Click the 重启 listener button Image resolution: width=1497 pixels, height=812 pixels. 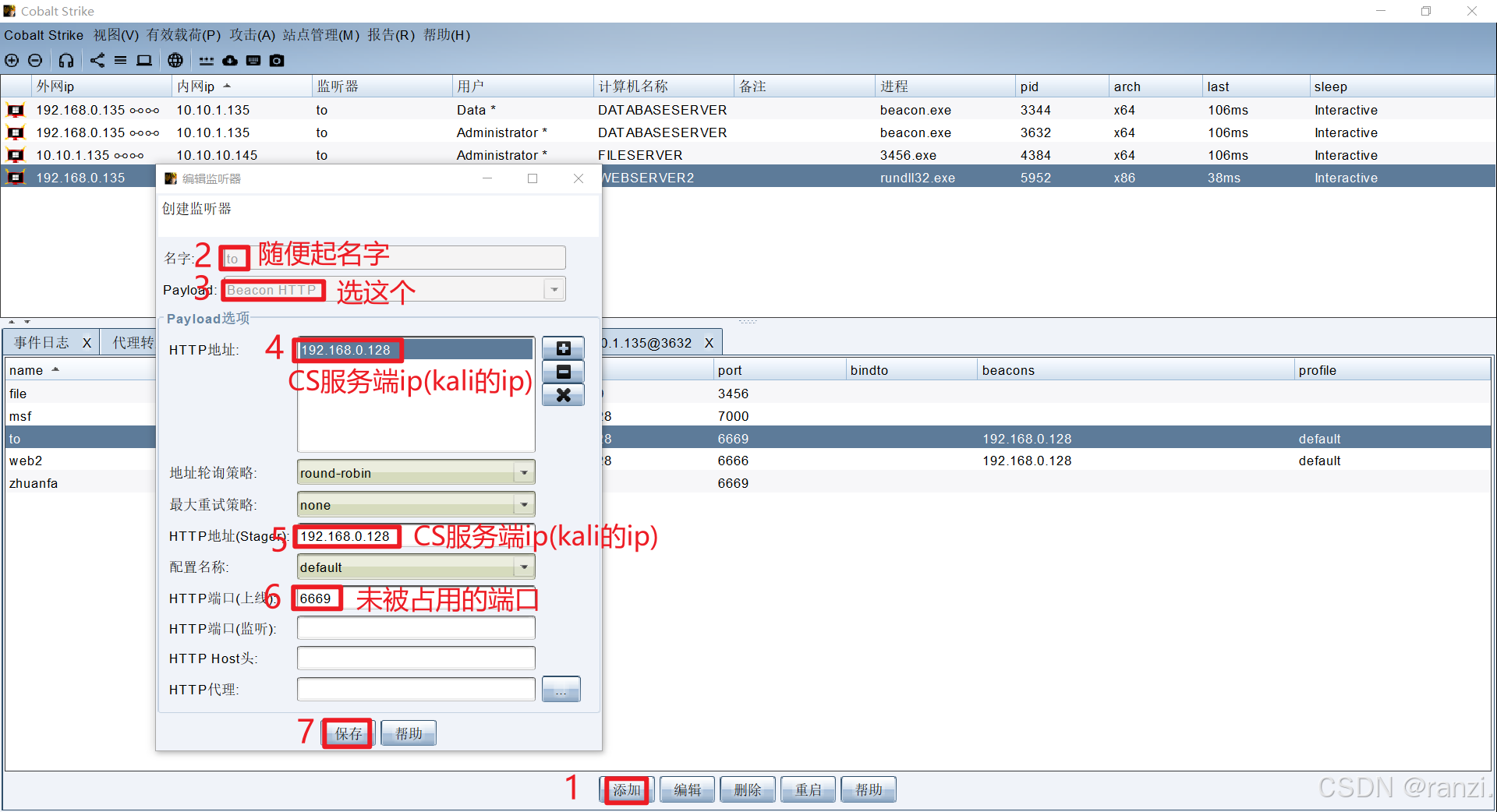[809, 789]
